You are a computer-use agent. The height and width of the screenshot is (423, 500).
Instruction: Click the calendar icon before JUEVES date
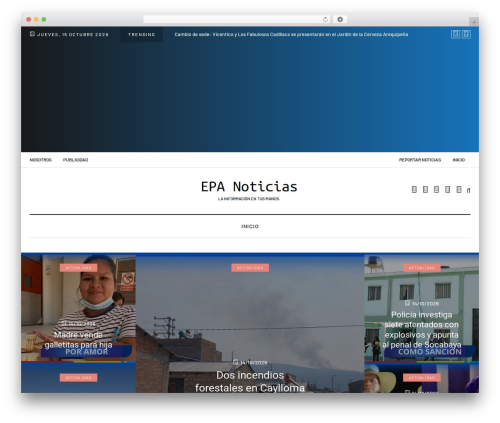click(32, 34)
